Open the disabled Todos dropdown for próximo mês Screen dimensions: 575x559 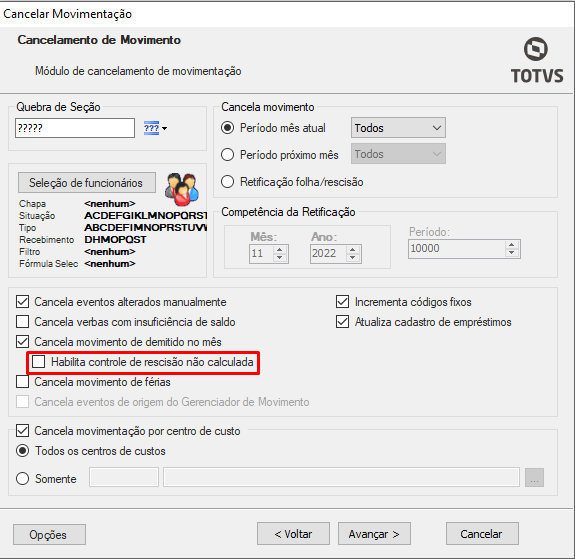398,154
